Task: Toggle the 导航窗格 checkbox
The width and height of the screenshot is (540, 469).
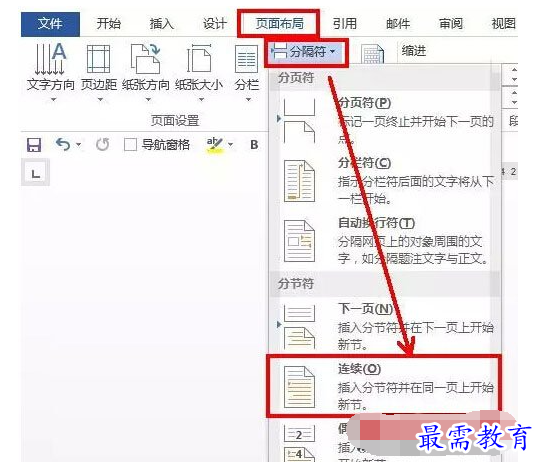Action: (x=130, y=145)
